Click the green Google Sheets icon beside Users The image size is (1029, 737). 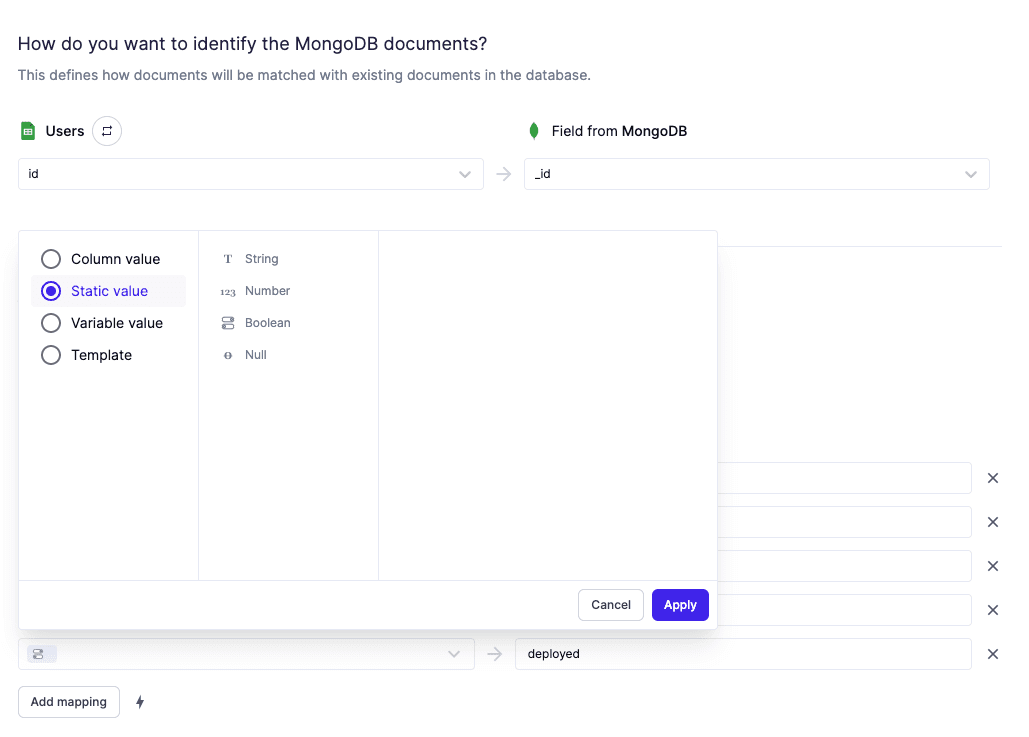[26, 130]
